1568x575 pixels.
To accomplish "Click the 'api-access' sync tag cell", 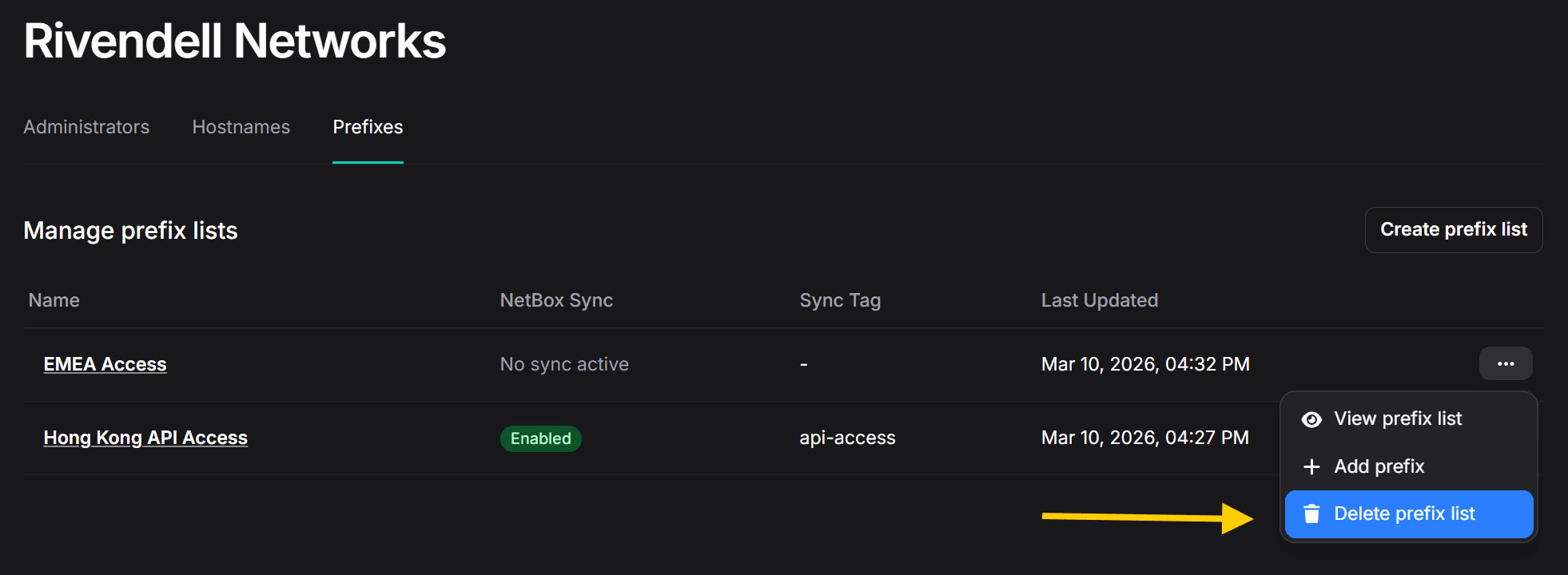I will [847, 438].
